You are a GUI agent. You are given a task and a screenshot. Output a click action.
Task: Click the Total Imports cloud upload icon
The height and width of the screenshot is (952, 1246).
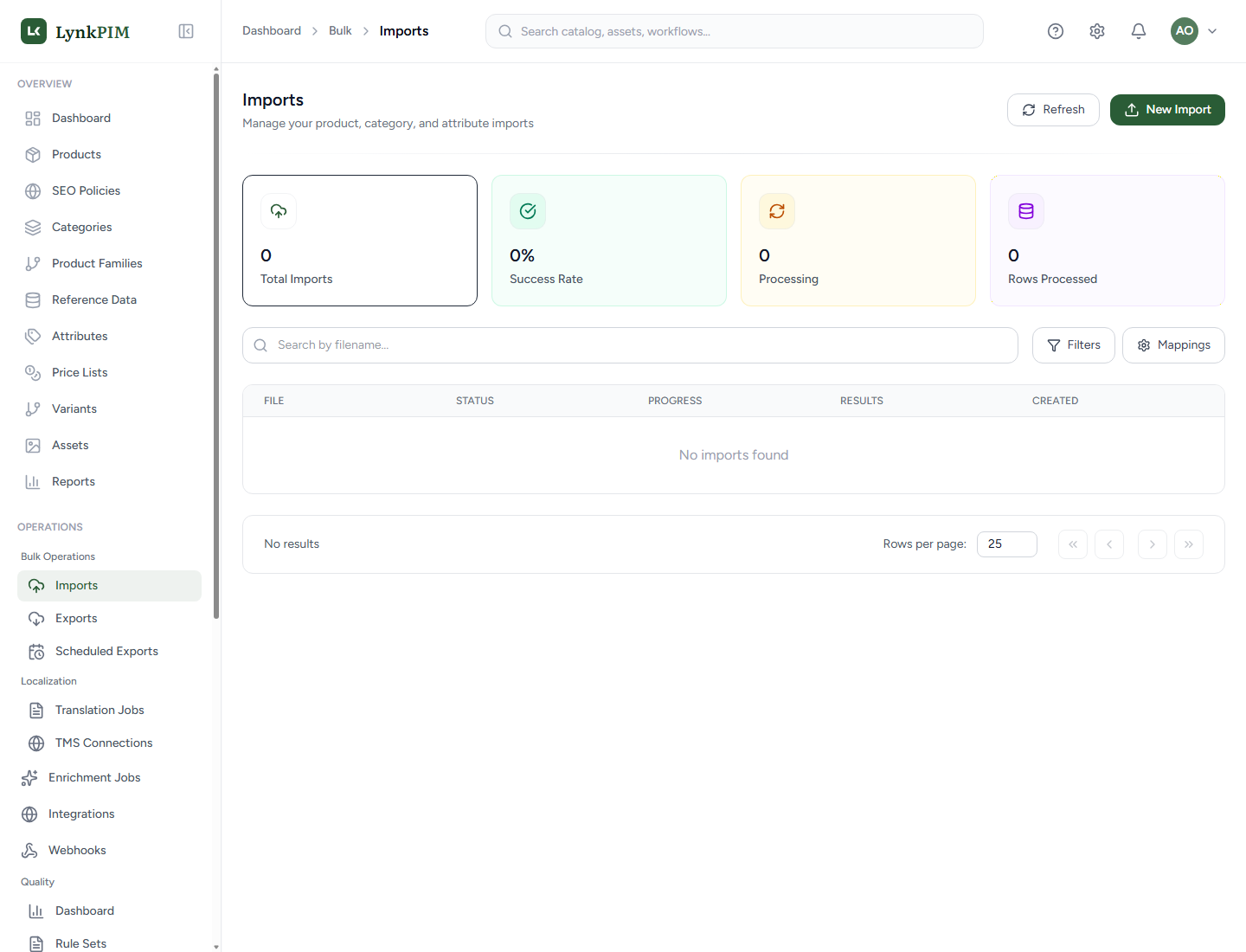[x=279, y=211]
